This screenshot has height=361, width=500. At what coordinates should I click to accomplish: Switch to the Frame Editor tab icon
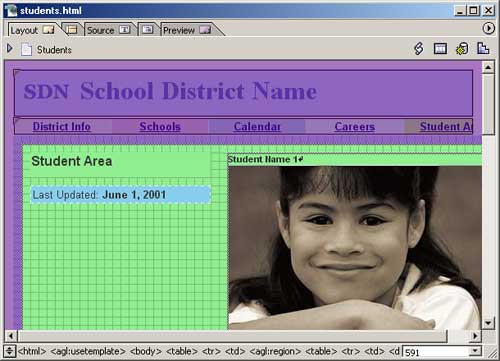[x=71, y=30]
